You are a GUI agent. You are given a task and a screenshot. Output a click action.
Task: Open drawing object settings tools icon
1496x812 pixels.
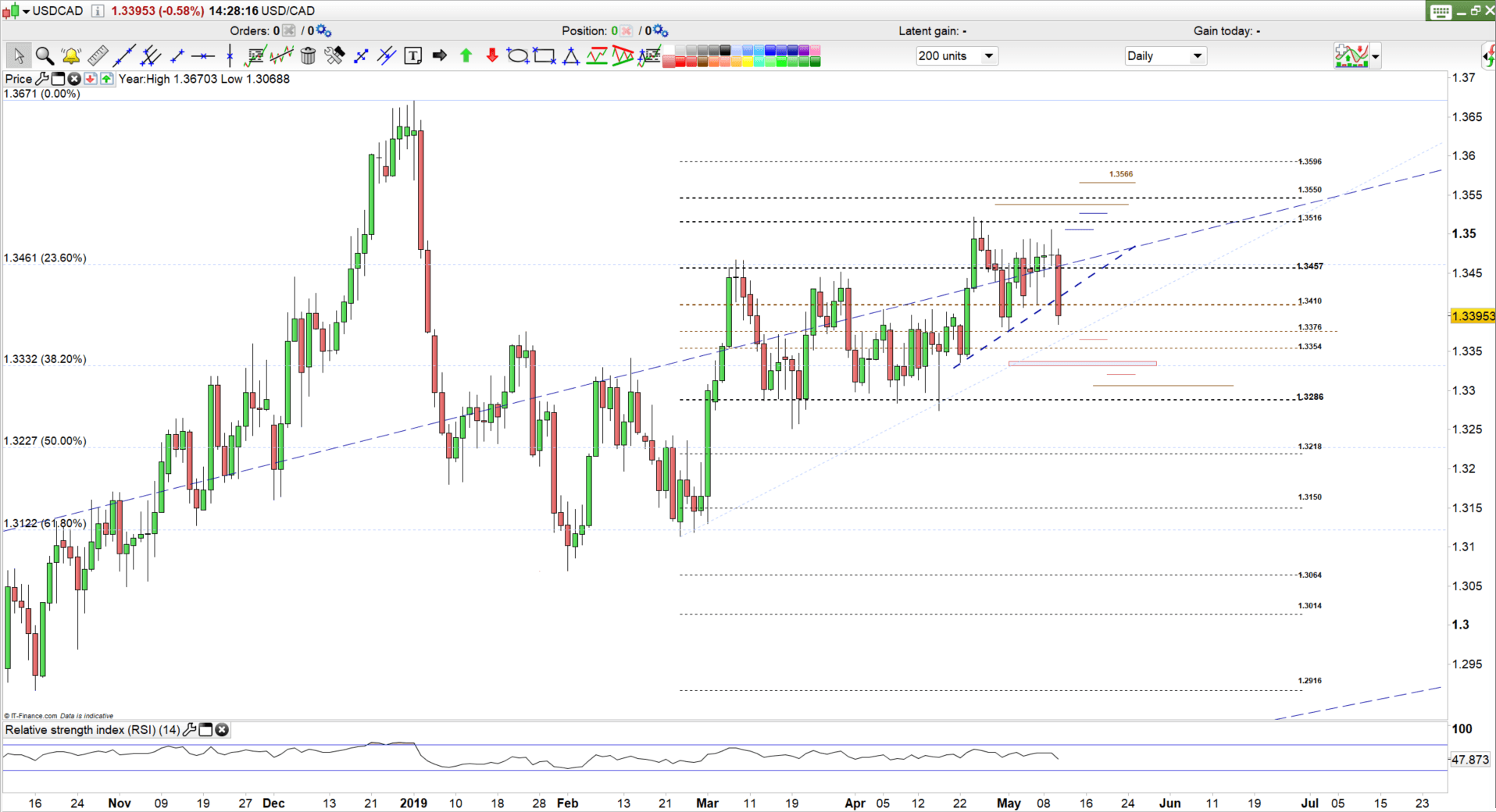334,55
